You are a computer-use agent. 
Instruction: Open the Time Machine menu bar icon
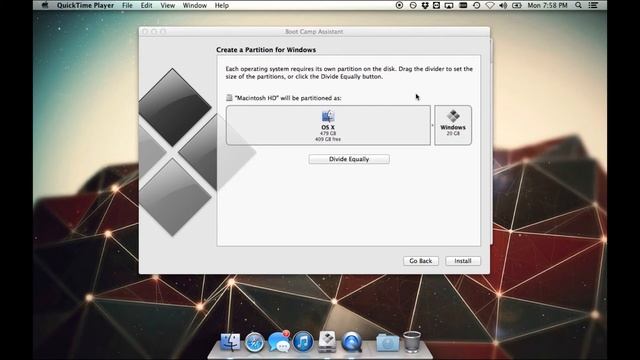click(476, 5)
